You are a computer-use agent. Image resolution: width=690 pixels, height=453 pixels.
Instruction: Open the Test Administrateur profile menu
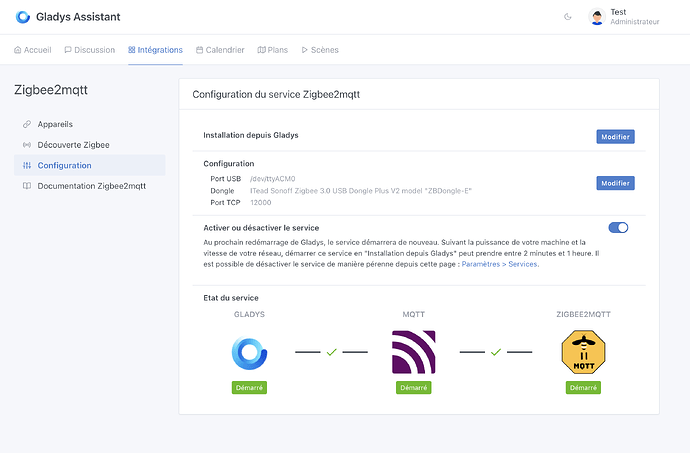coord(634,17)
